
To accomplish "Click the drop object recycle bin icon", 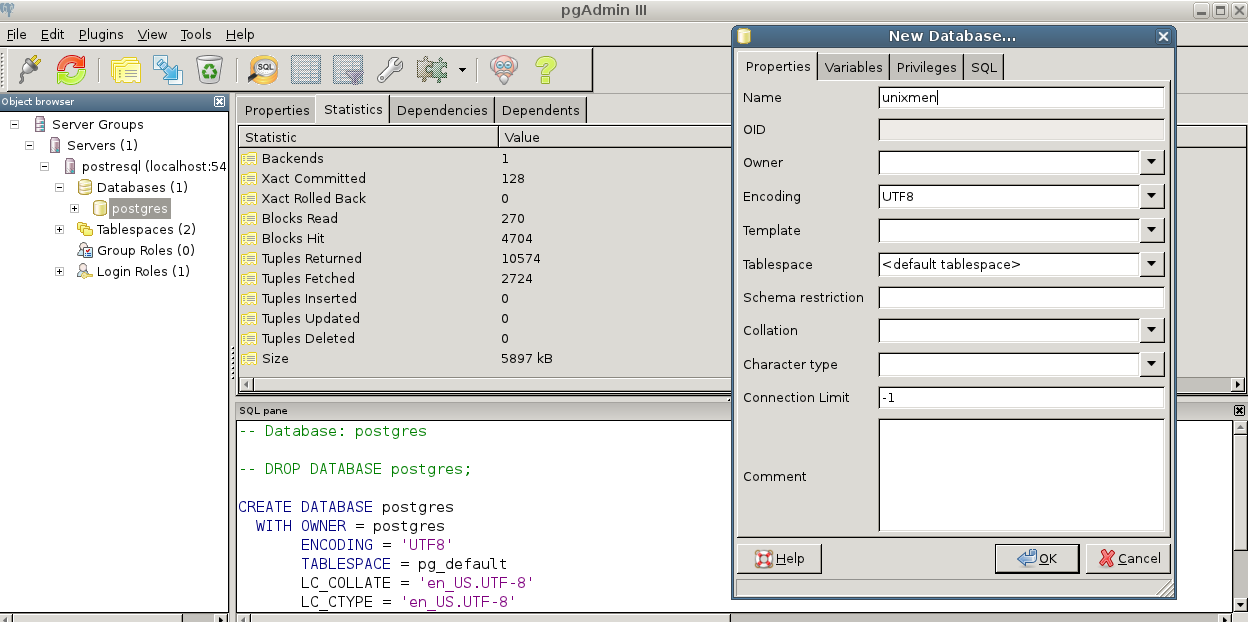I will tap(208, 69).
